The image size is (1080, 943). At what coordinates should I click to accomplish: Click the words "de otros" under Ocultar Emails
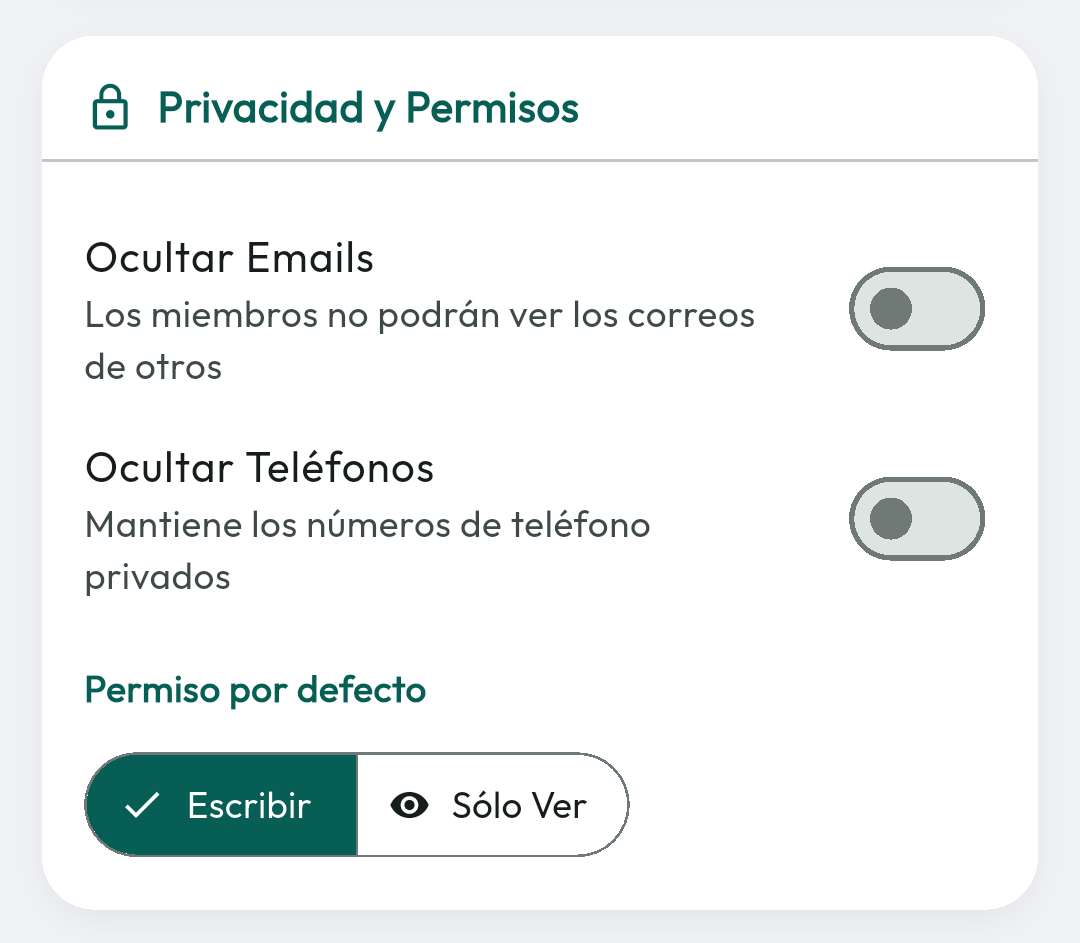[x=153, y=367]
